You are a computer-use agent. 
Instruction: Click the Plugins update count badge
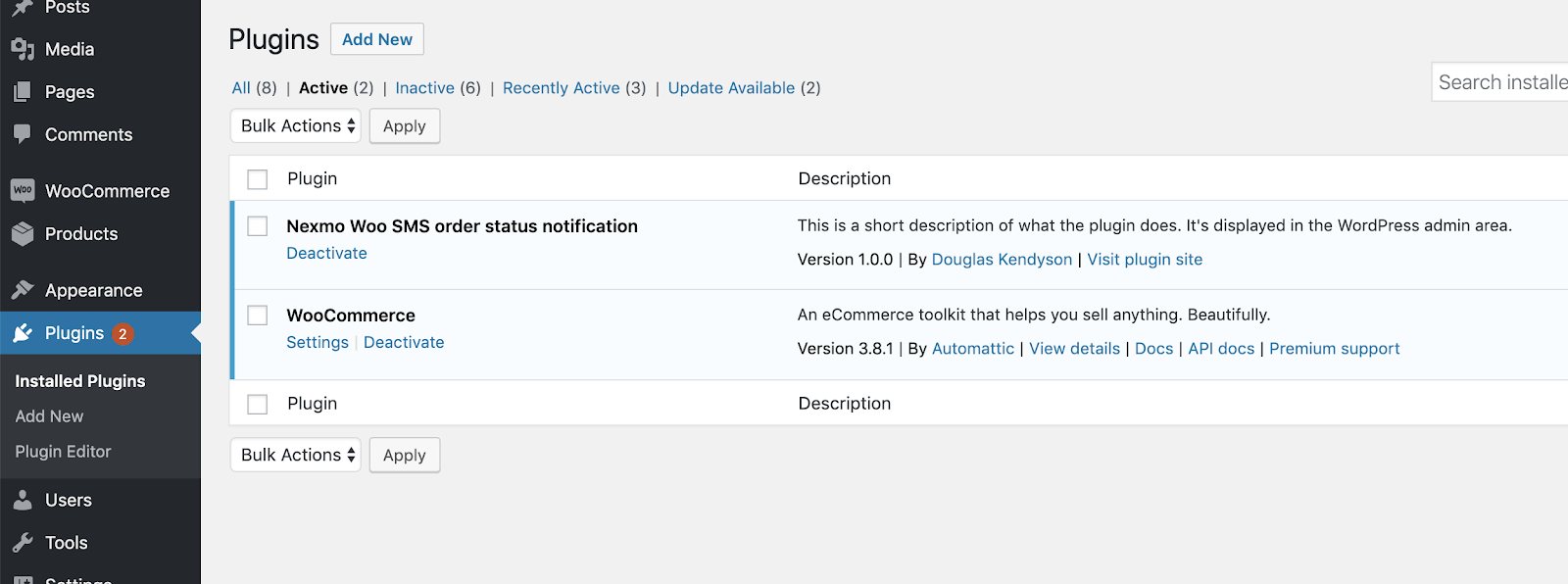122,334
